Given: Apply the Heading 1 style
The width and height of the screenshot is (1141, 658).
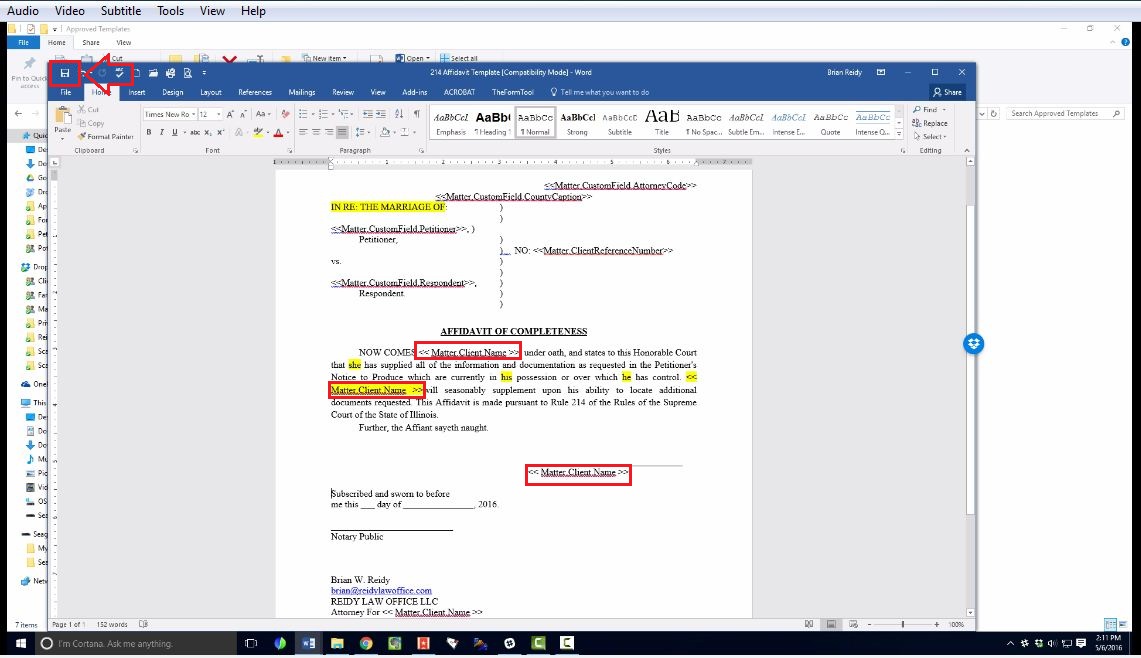Looking at the screenshot, I should [x=493, y=122].
